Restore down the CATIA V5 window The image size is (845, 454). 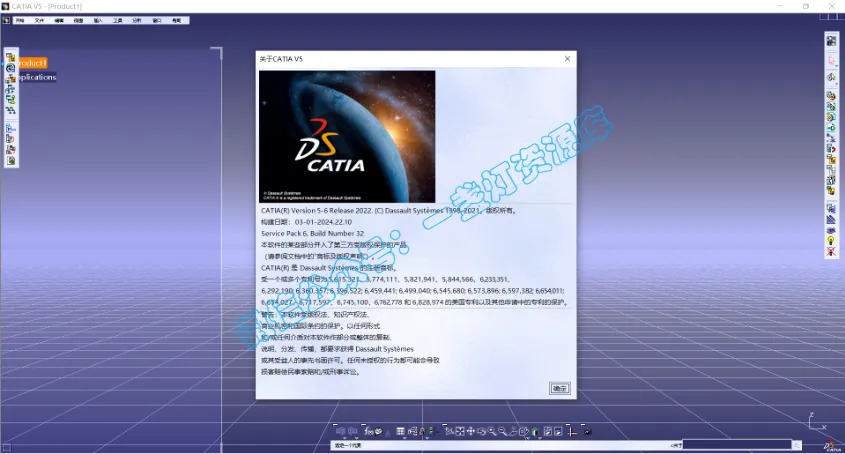click(x=806, y=6)
